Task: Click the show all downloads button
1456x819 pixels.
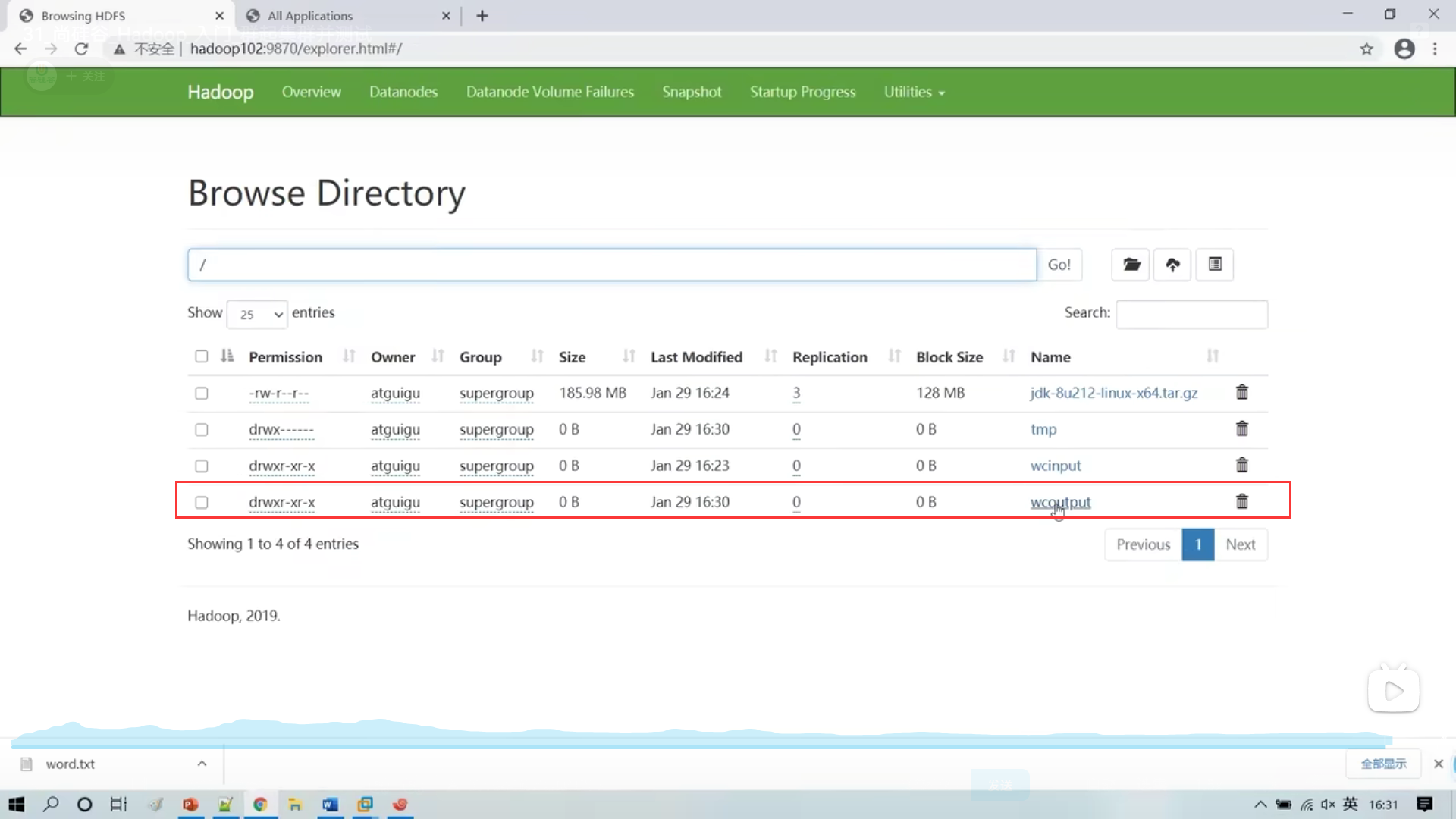Action: [1383, 764]
